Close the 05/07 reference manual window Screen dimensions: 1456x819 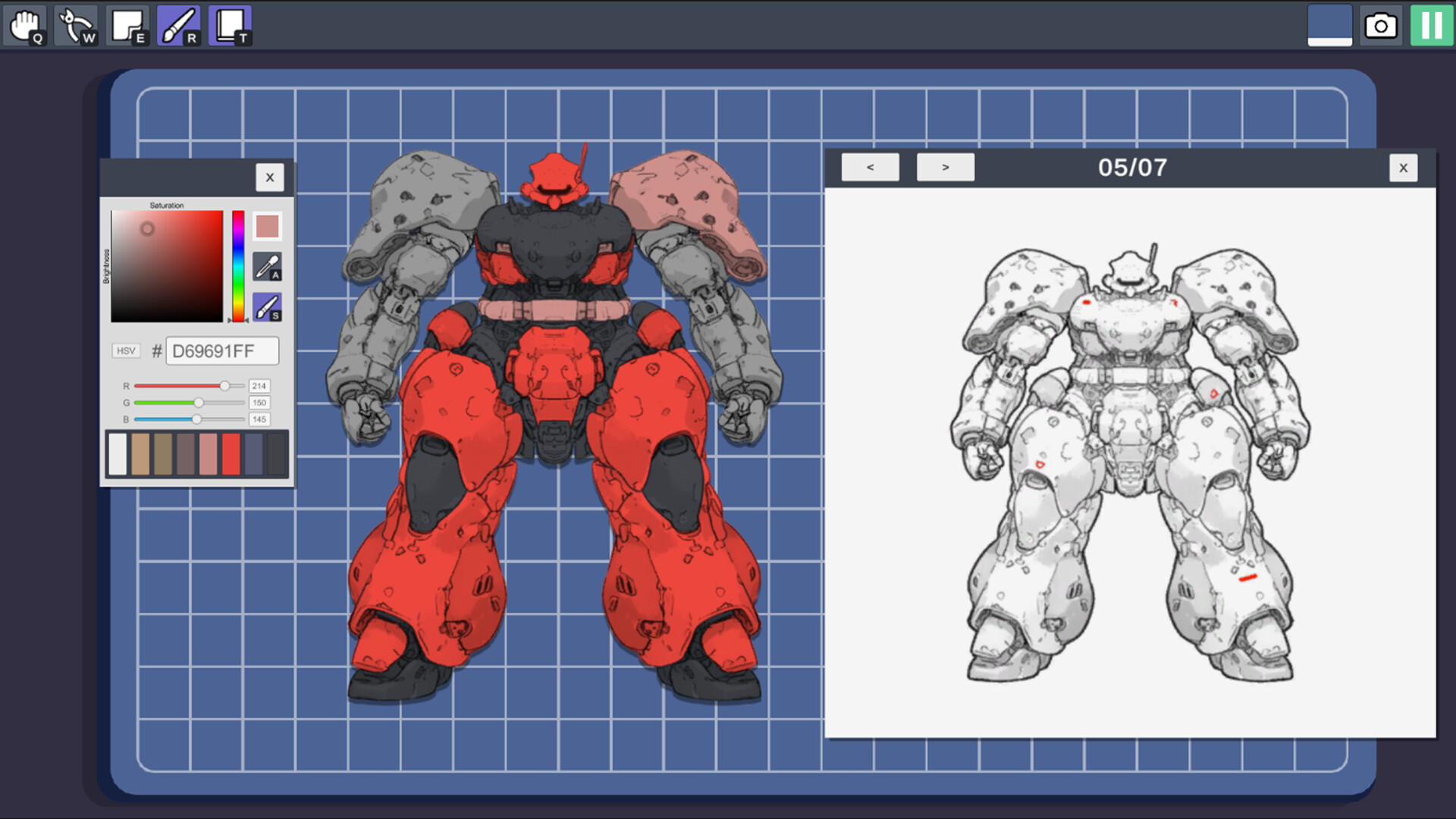point(1403,168)
